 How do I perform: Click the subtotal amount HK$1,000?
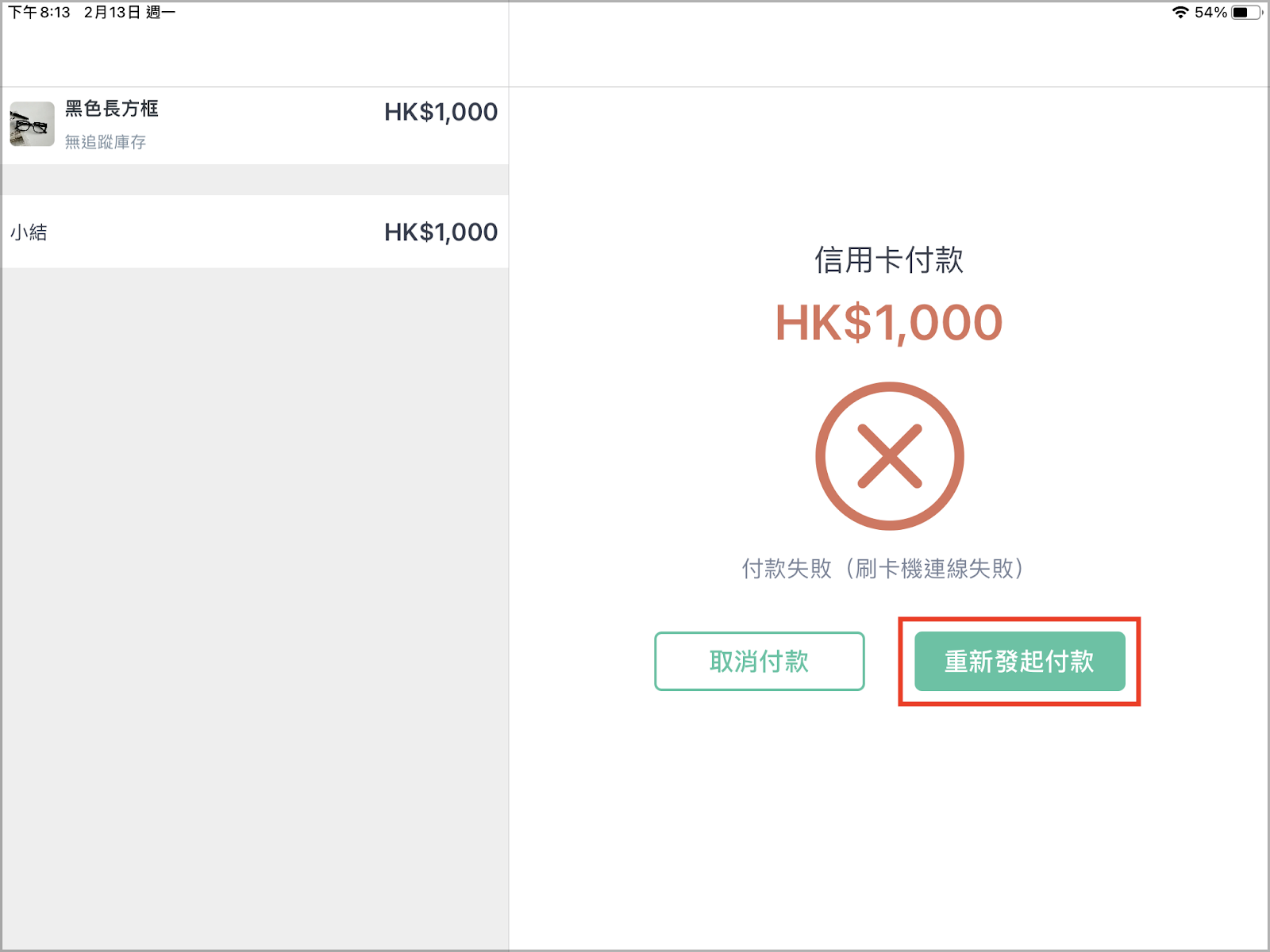tap(441, 232)
